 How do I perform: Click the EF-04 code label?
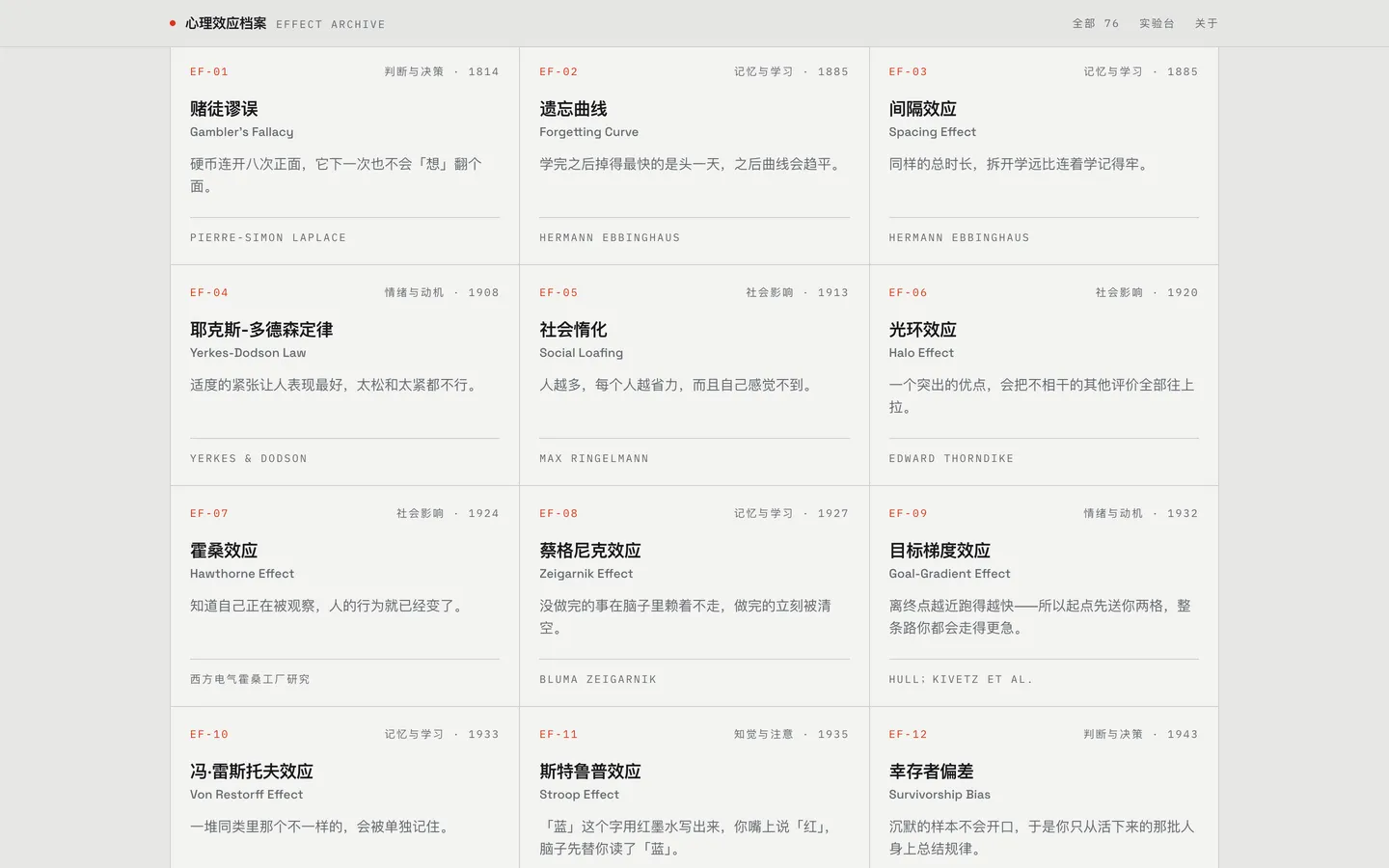[x=209, y=292]
